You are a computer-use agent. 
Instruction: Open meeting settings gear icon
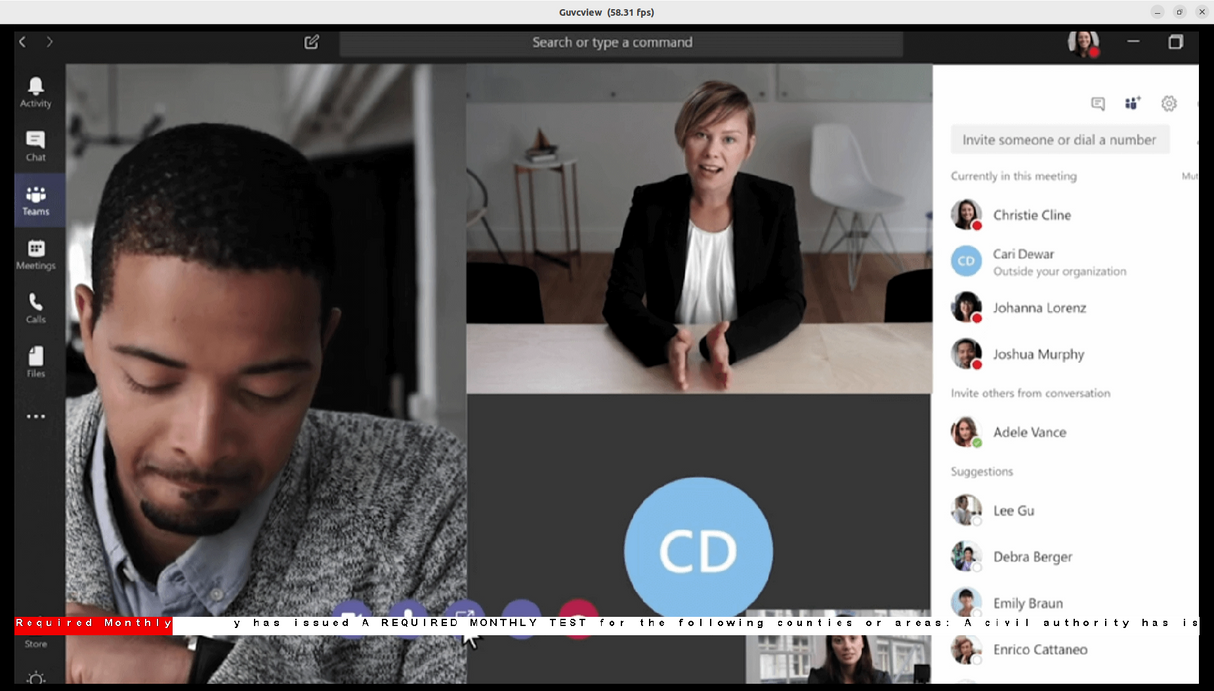click(1168, 103)
